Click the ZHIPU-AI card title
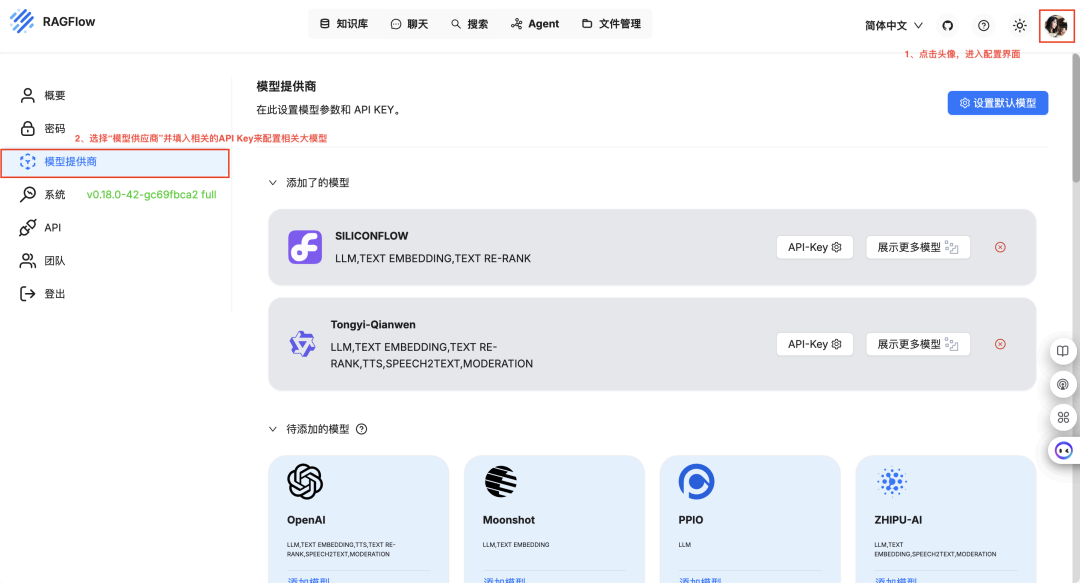This screenshot has width=1080, height=583. tap(898, 520)
